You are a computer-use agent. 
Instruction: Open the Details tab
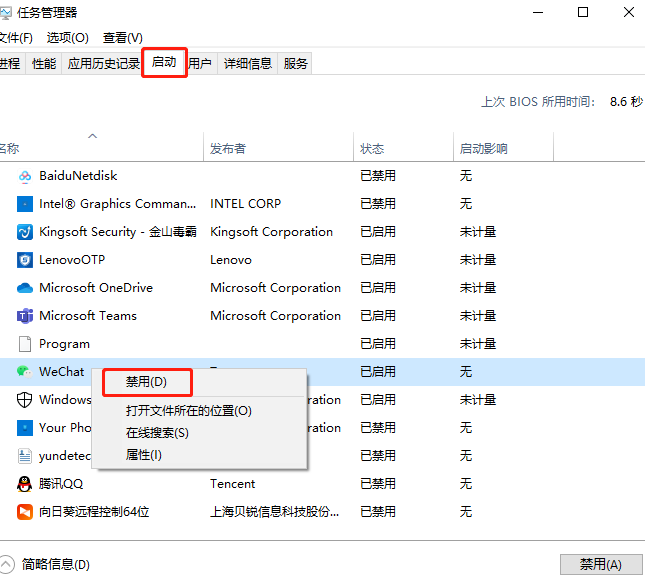coord(248,63)
